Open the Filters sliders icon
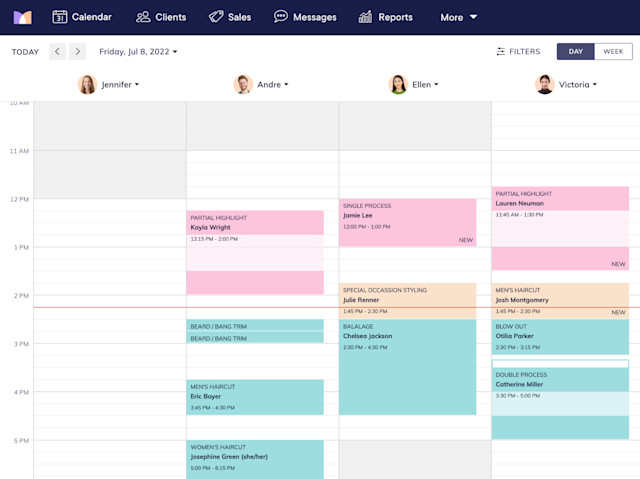This screenshot has height=479, width=640. pos(500,51)
